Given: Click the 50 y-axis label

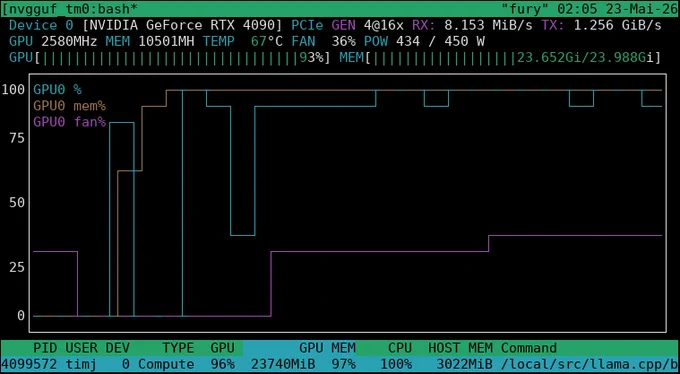Looking at the screenshot, I should coord(17,203).
